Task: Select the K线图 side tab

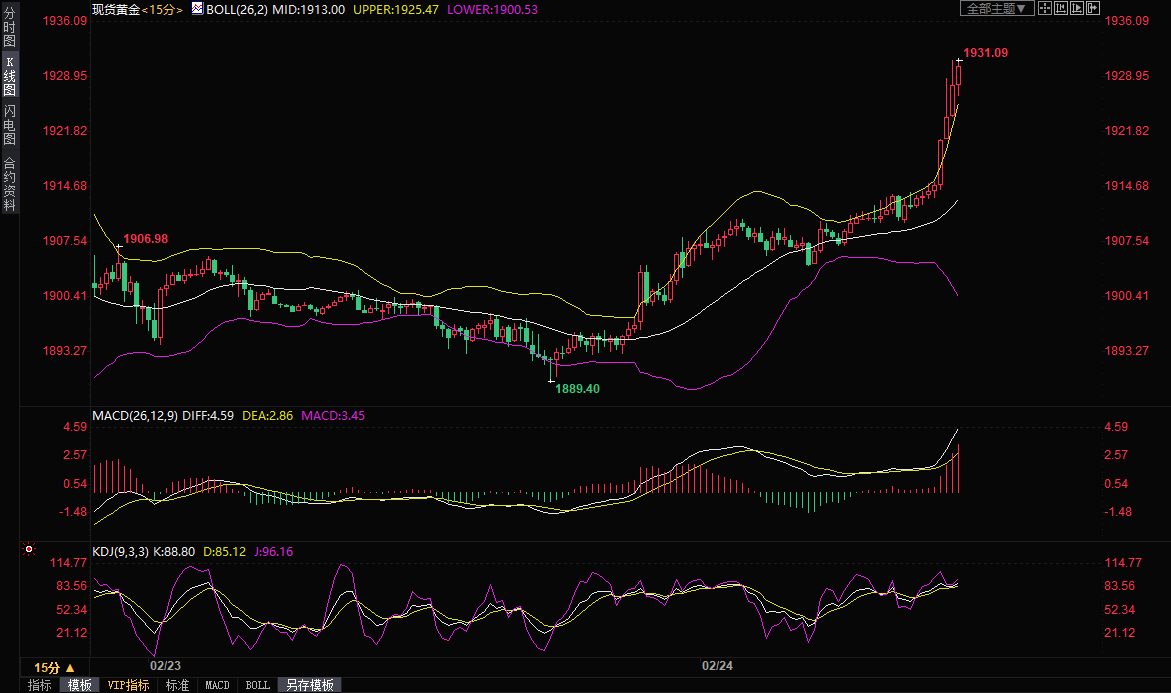Action: [x=9, y=76]
